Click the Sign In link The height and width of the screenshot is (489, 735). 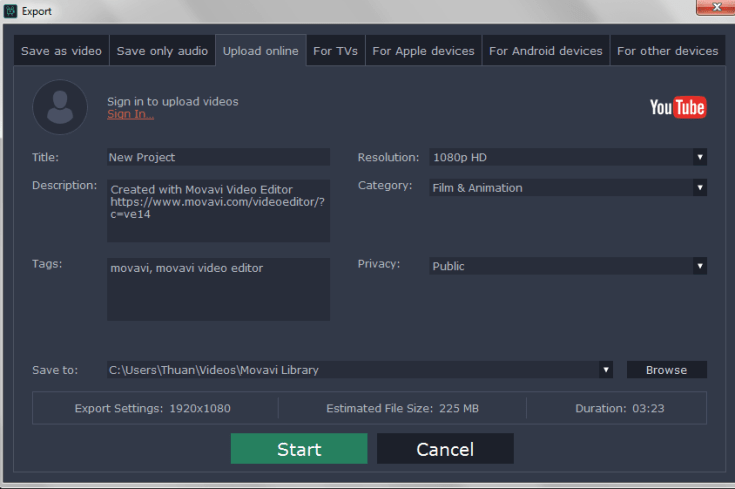(130, 114)
